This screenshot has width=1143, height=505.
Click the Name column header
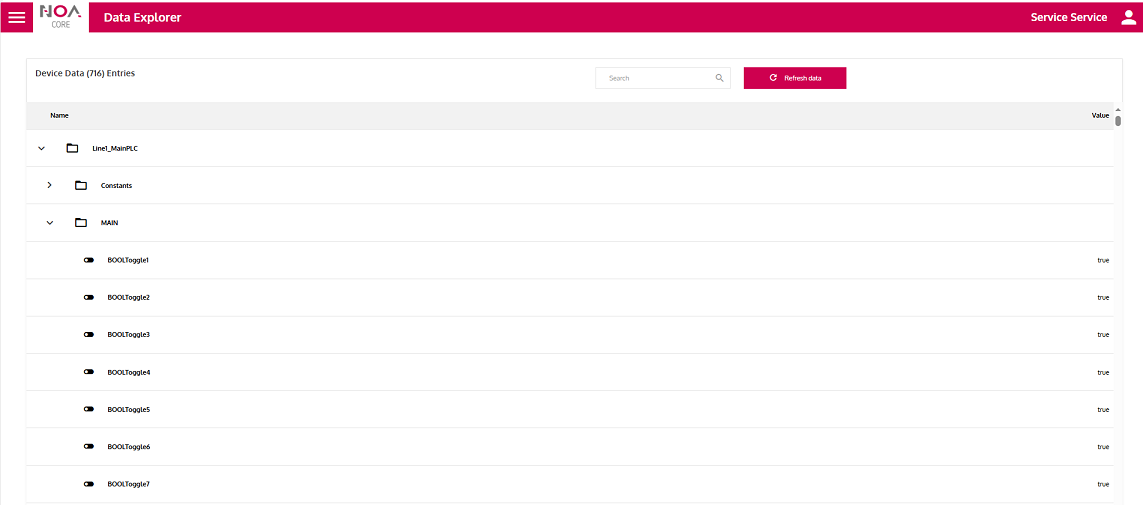(60, 116)
